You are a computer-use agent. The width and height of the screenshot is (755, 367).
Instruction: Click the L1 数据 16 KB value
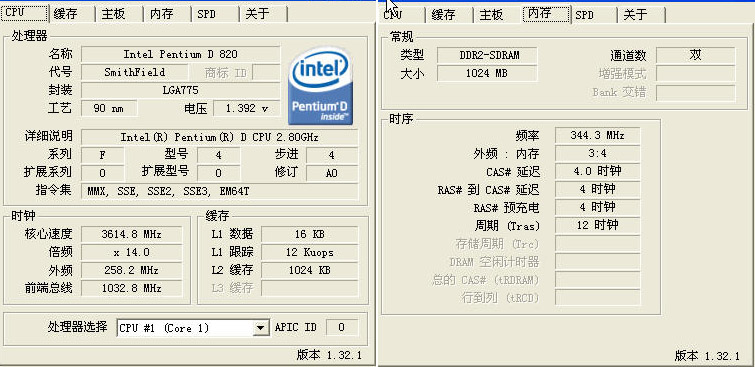point(310,235)
